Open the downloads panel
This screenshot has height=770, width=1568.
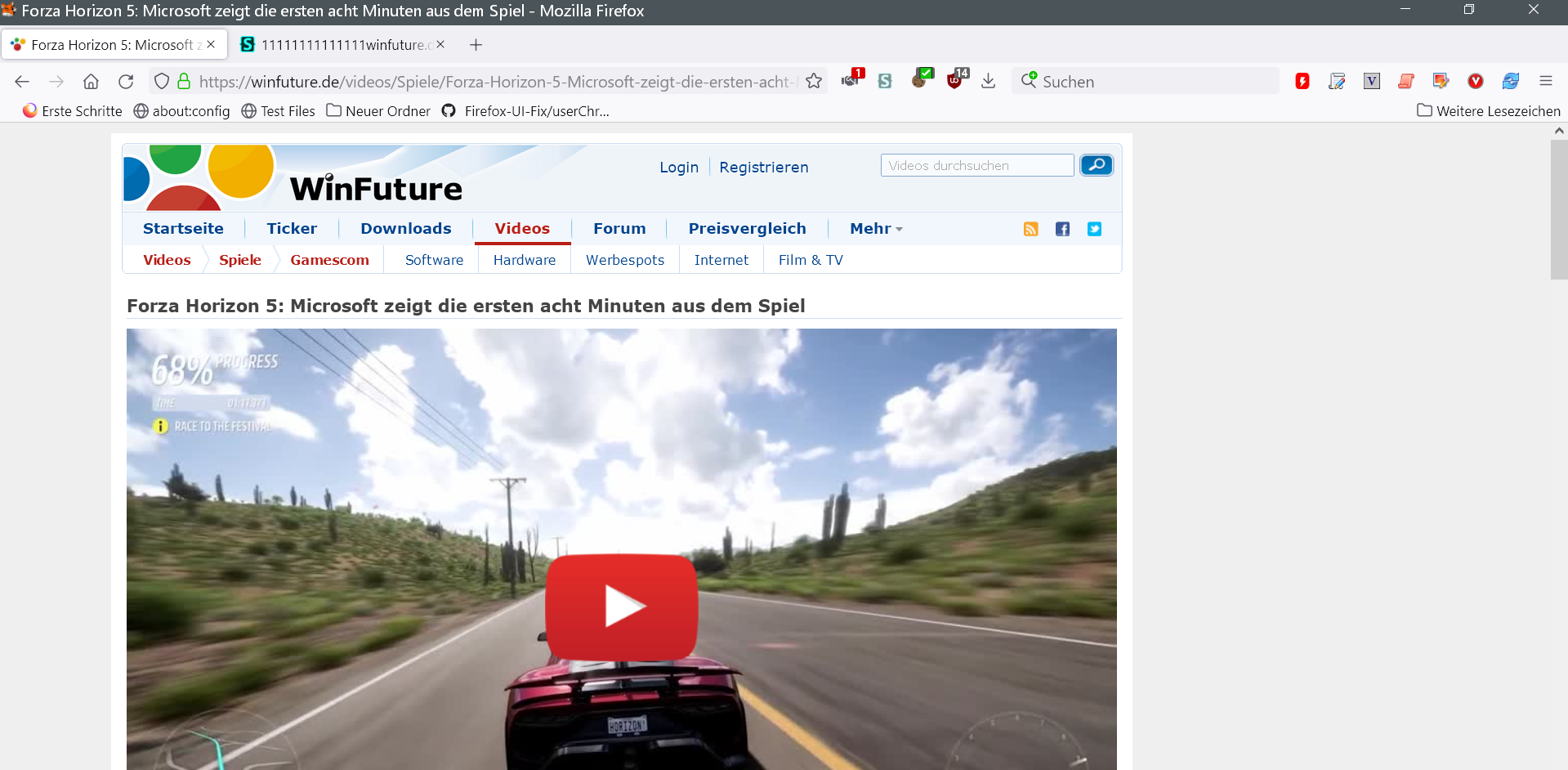[x=989, y=81]
